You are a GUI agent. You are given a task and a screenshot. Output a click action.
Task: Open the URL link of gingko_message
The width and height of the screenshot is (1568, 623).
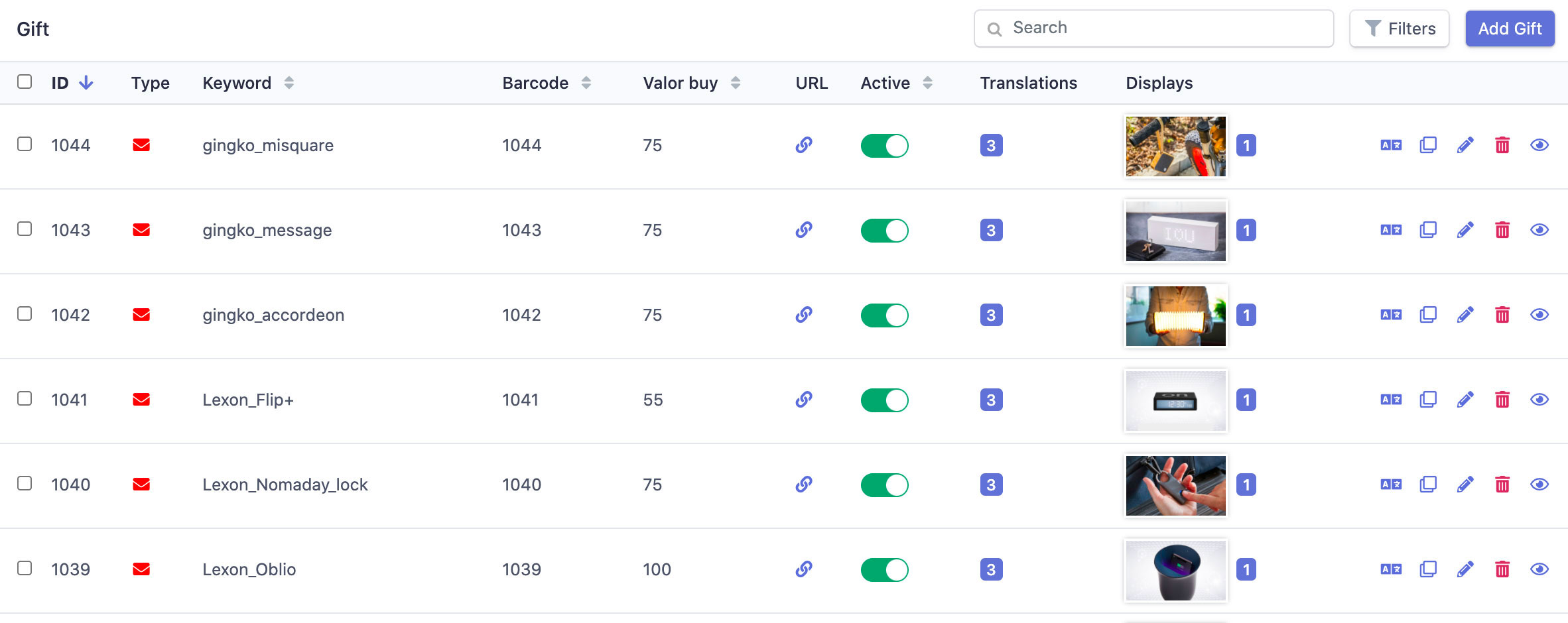(804, 230)
